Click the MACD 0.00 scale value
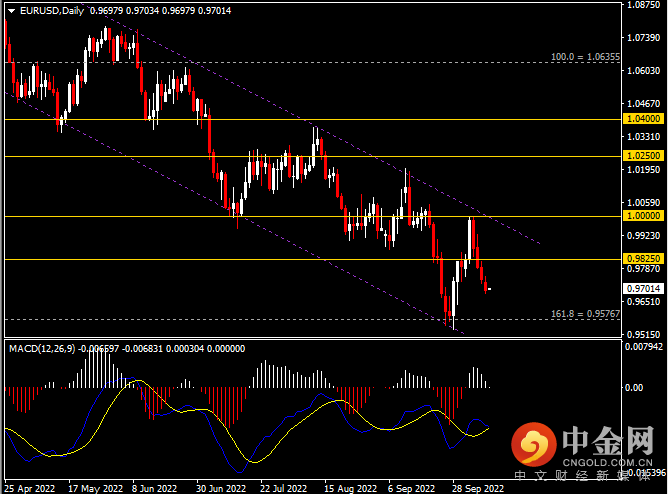 point(634,388)
